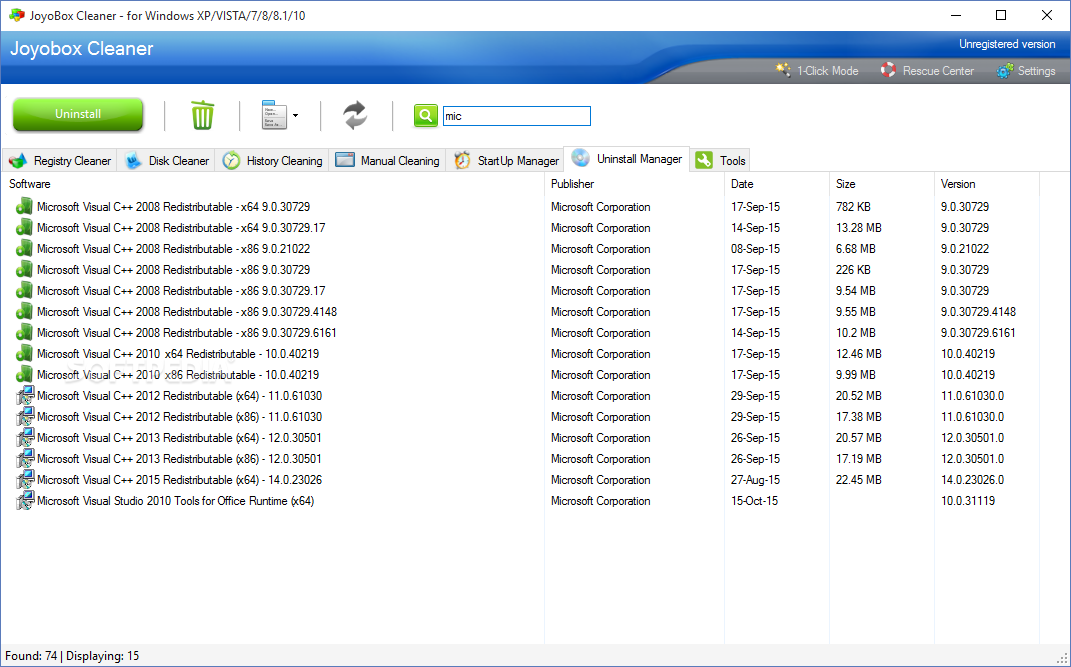Select Visual C++ 2013 Redistributable (x86) row
Image resolution: width=1071 pixels, height=667 pixels.
coord(519,459)
